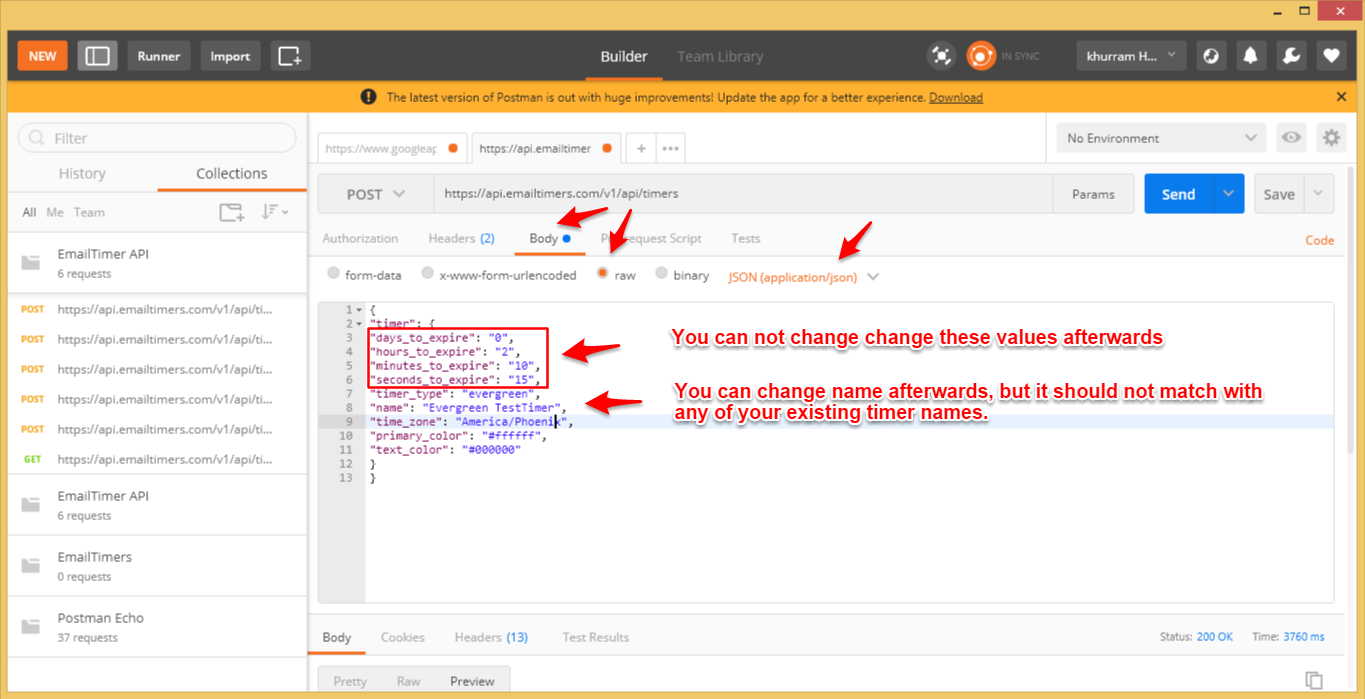Click the orange Code link
The image size is (1365, 699).
click(x=1319, y=240)
